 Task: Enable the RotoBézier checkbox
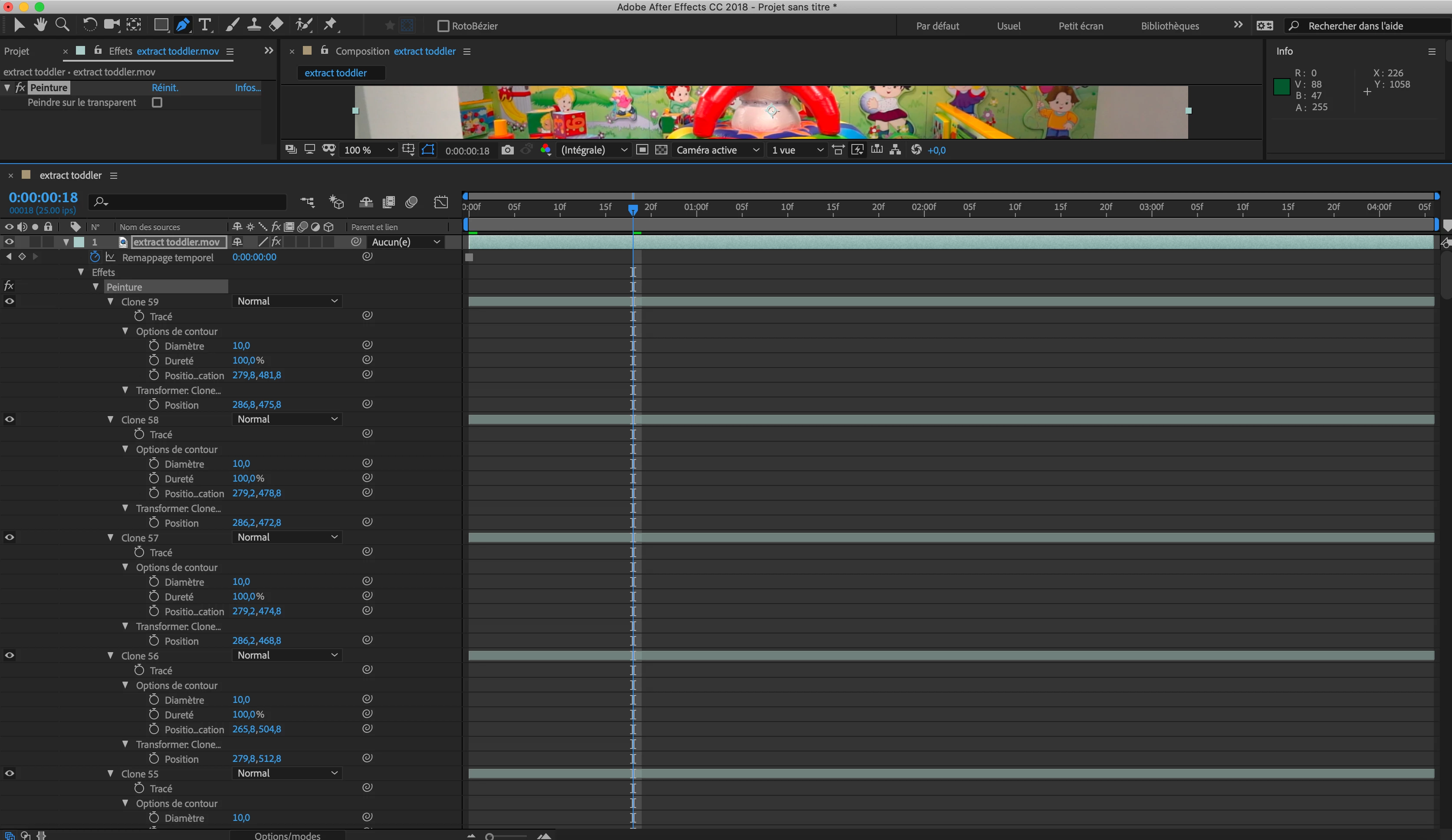pyautogui.click(x=443, y=26)
